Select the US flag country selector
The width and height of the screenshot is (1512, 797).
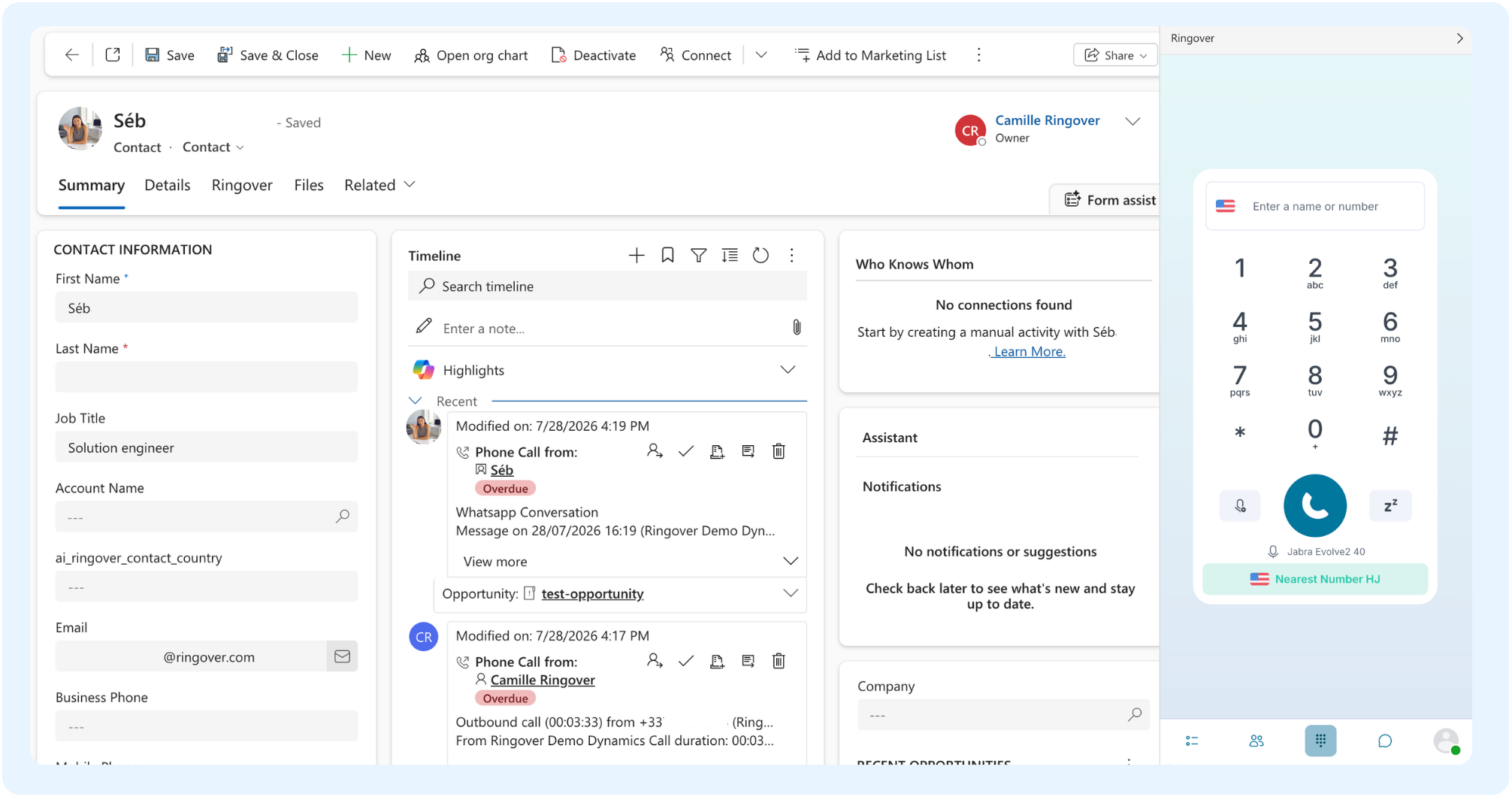click(x=1226, y=206)
